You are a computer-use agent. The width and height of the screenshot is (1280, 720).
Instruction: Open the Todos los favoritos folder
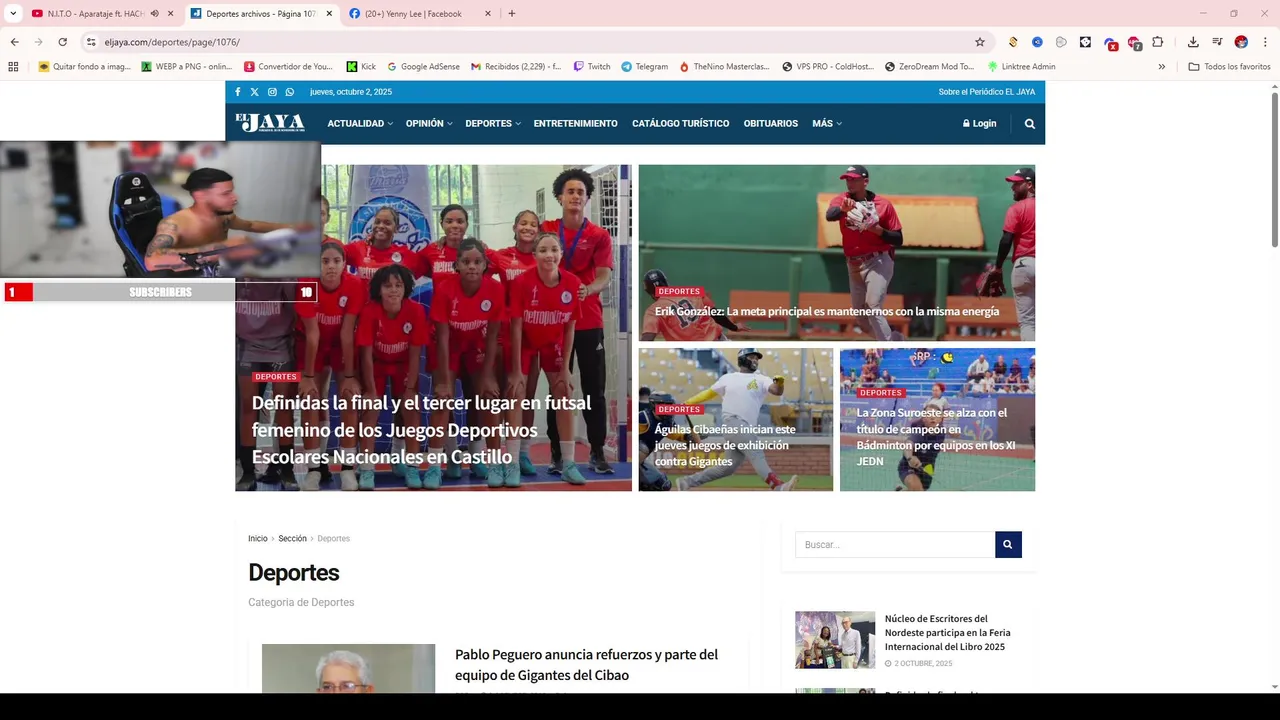click(1230, 67)
